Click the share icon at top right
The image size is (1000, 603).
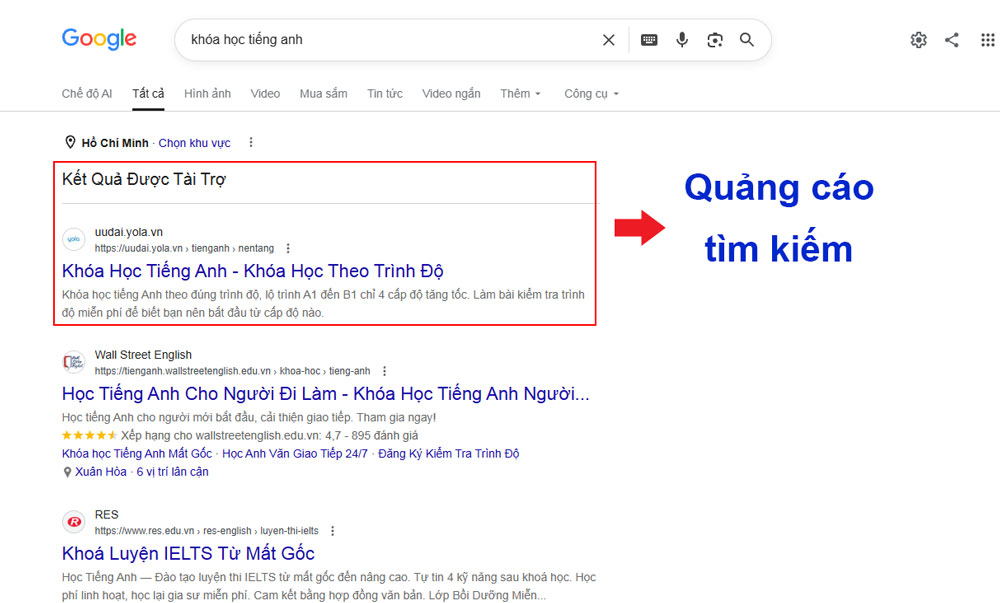click(x=952, y=40)
